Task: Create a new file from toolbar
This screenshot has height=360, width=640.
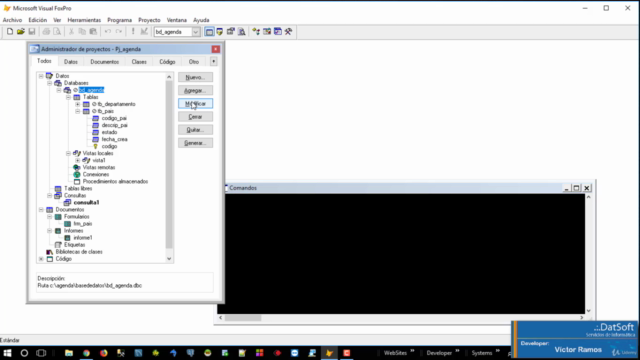Action: pyautogui.click(x=10, y=31)
